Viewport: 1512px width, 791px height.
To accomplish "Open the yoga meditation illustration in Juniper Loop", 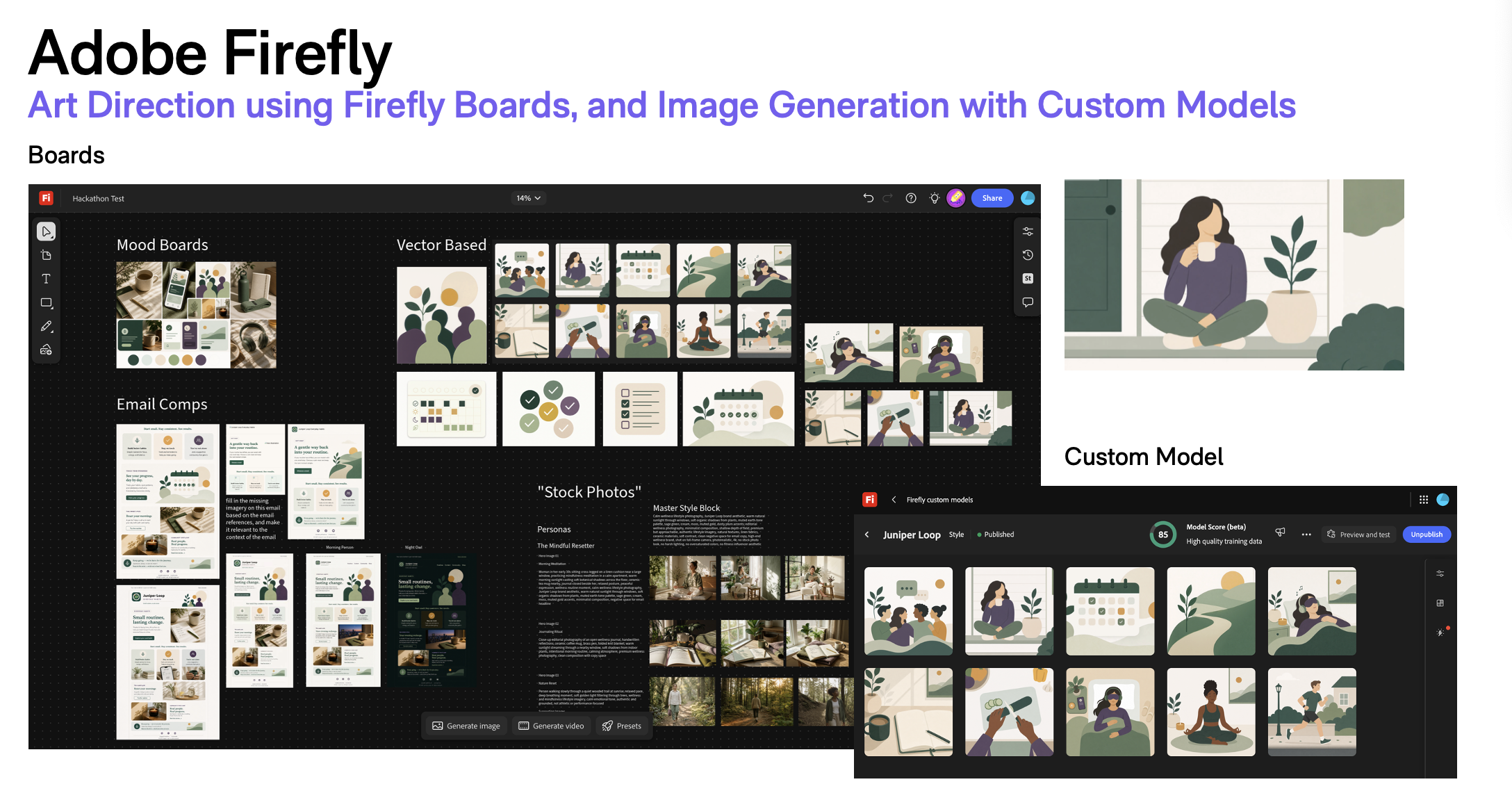I will (1211, 712).
